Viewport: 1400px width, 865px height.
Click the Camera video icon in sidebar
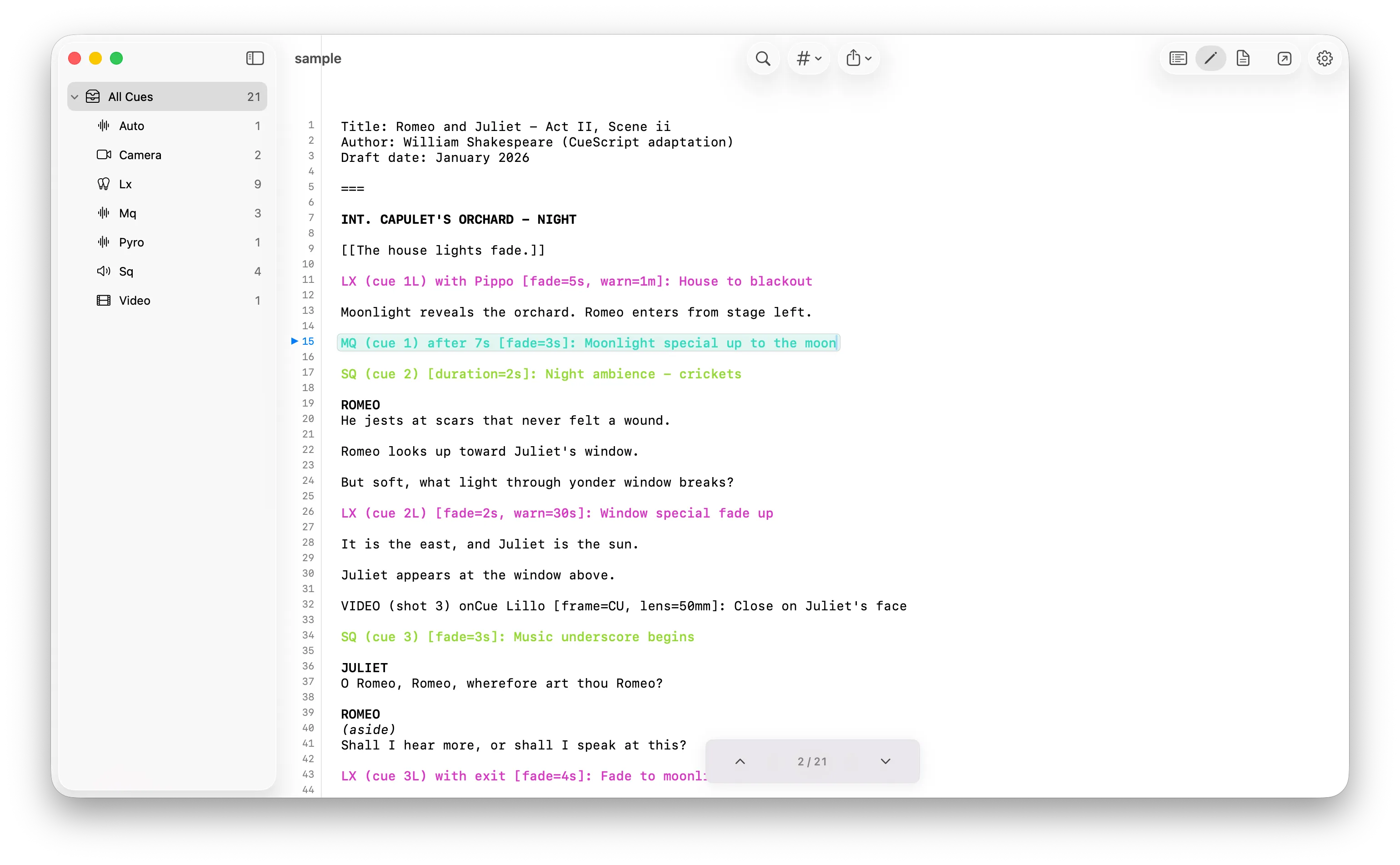pyautogui.click(x=104, y=155)
